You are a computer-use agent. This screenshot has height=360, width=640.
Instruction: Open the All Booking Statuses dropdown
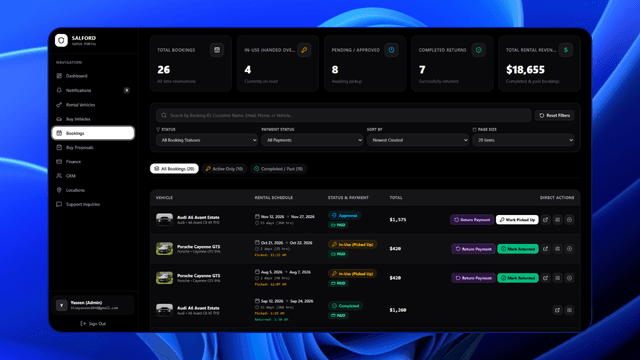207,140
